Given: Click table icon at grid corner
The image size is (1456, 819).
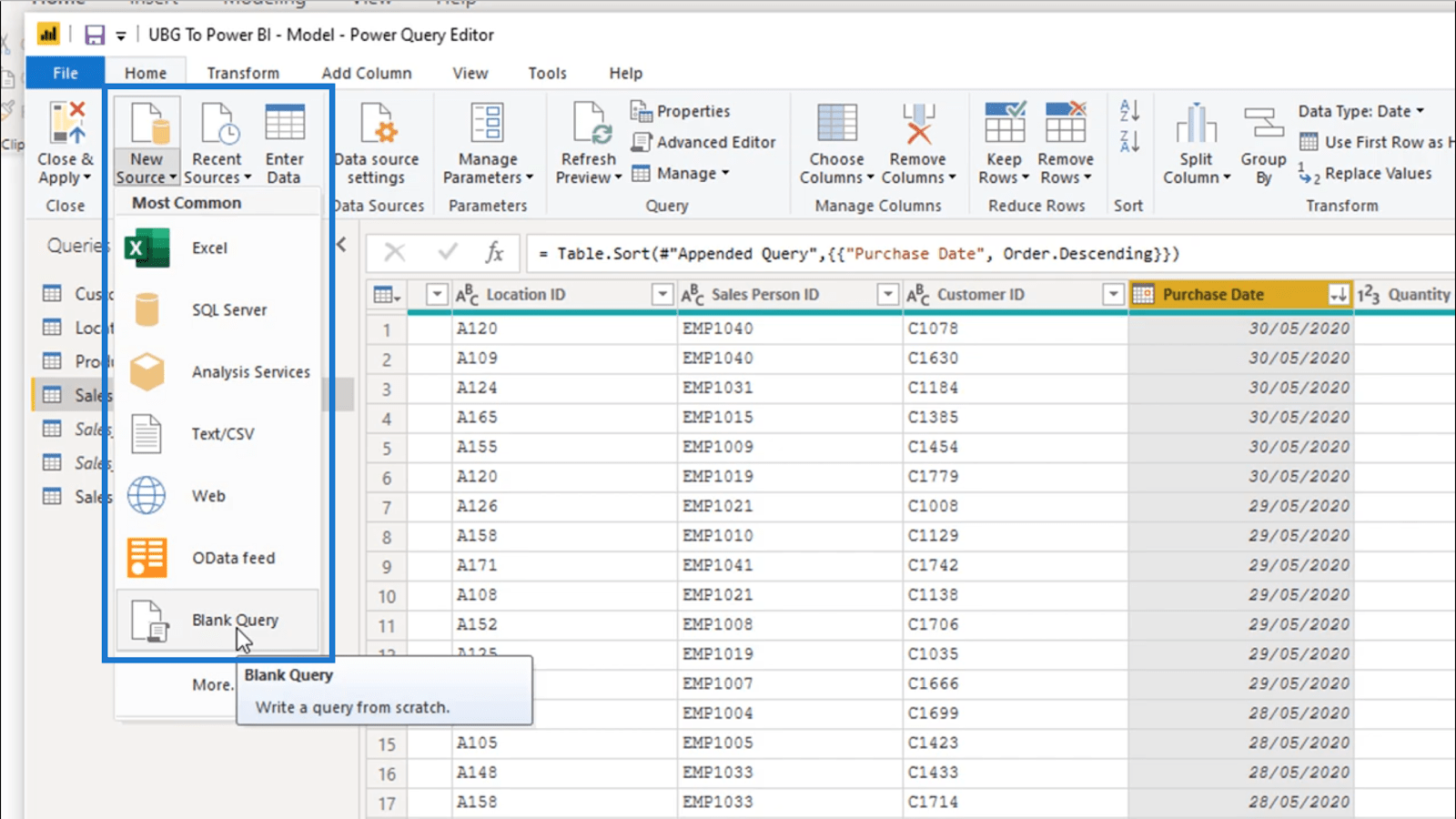Looking at the screenshot, I should [387, 295].
